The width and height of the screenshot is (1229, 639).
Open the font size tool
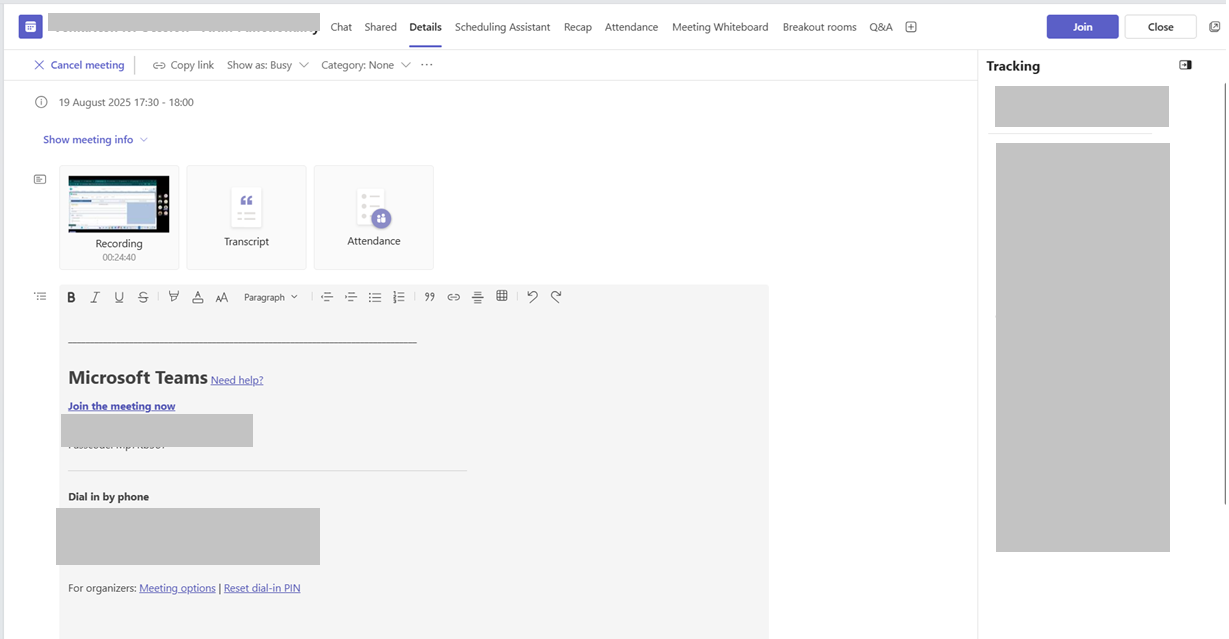222,297
